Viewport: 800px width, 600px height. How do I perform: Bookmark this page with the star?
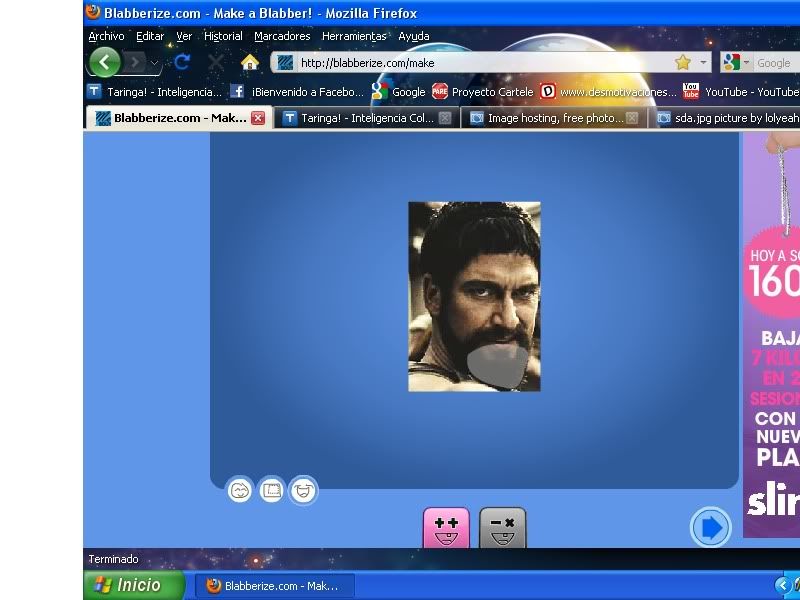683,63
